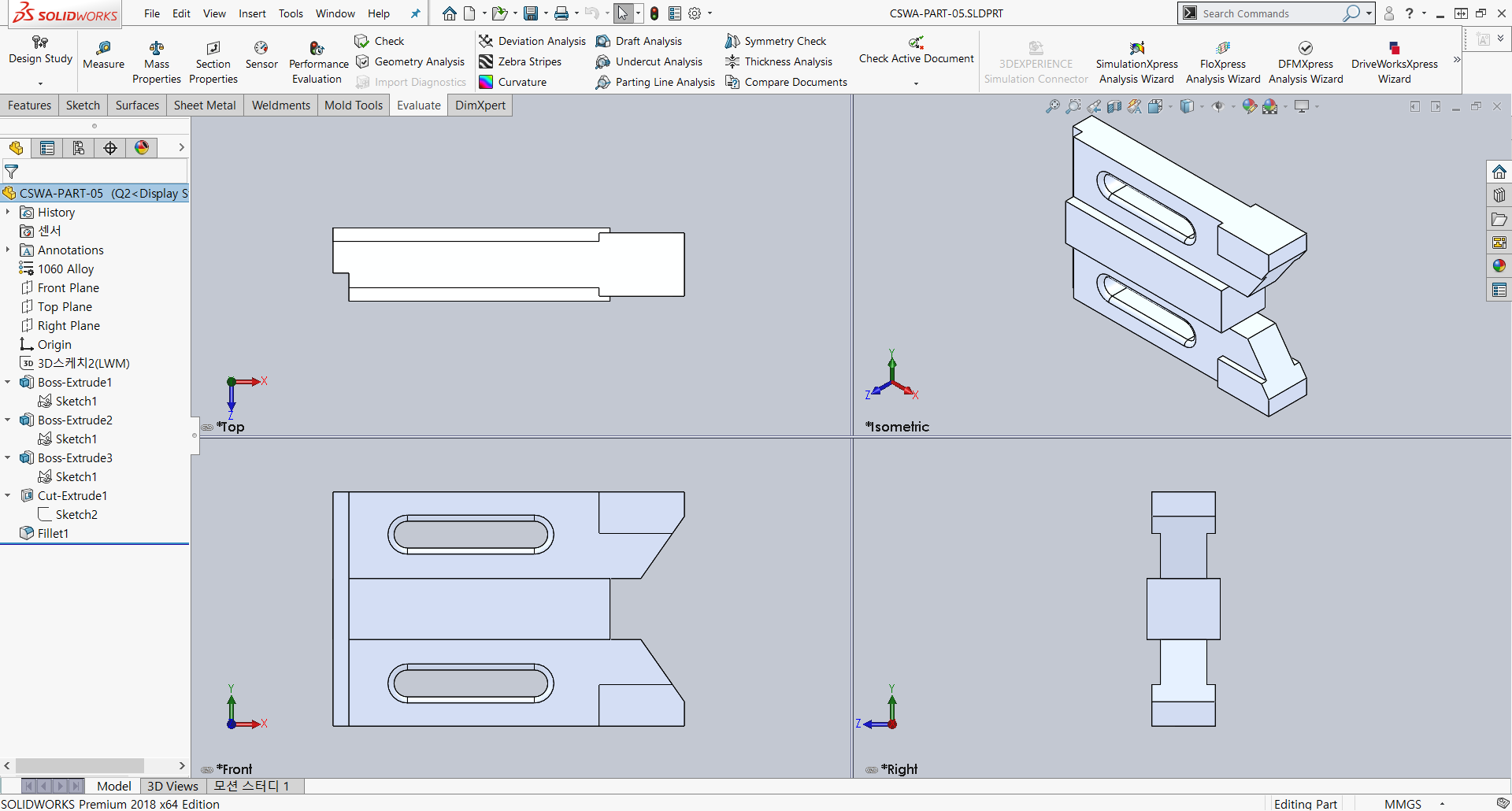Click Zoom to Area icon
This screenshot has width=1512, height=811.
click(1073, 106)
